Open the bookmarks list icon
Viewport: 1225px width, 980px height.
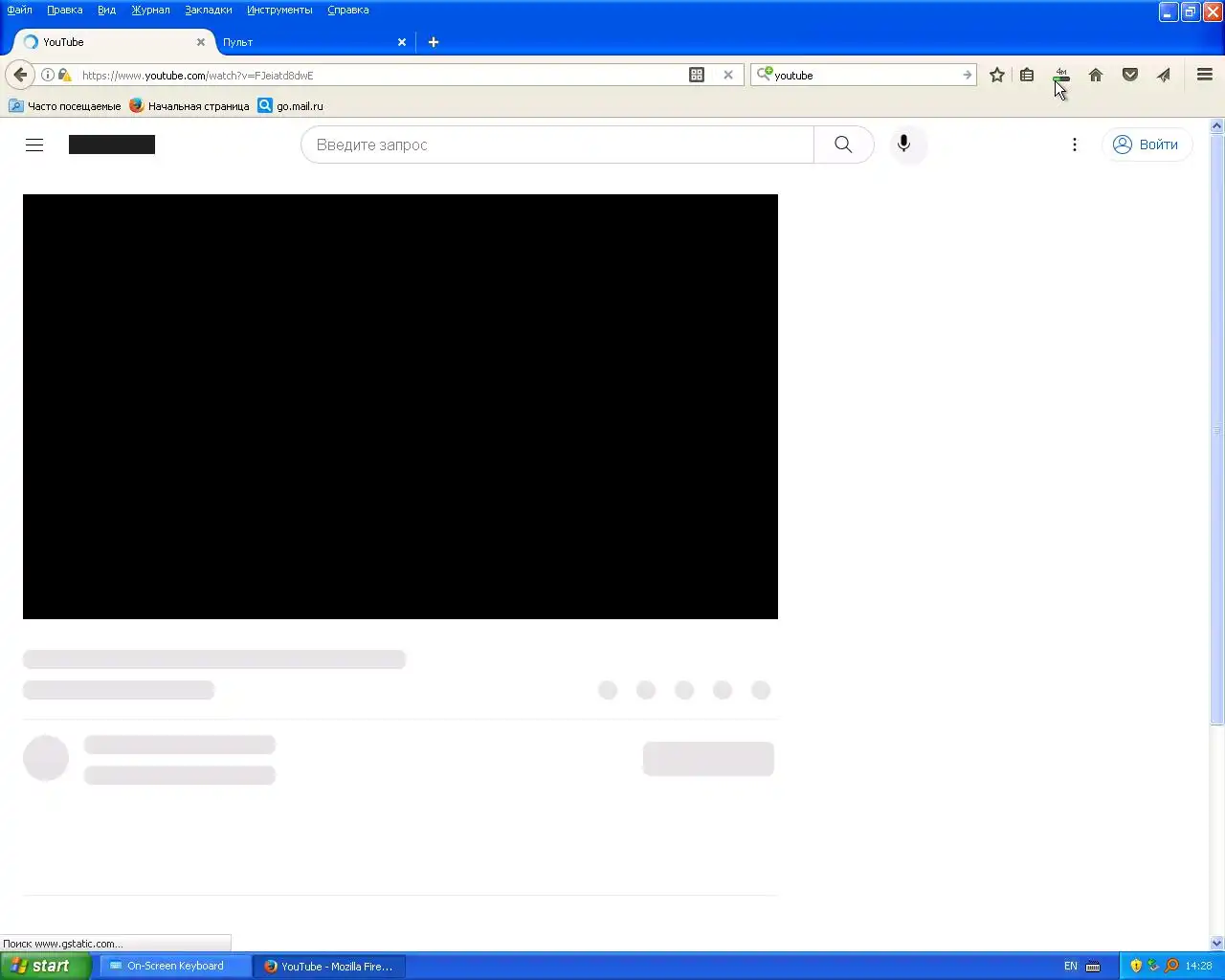pyautogui.click(x=1027, y=75)
